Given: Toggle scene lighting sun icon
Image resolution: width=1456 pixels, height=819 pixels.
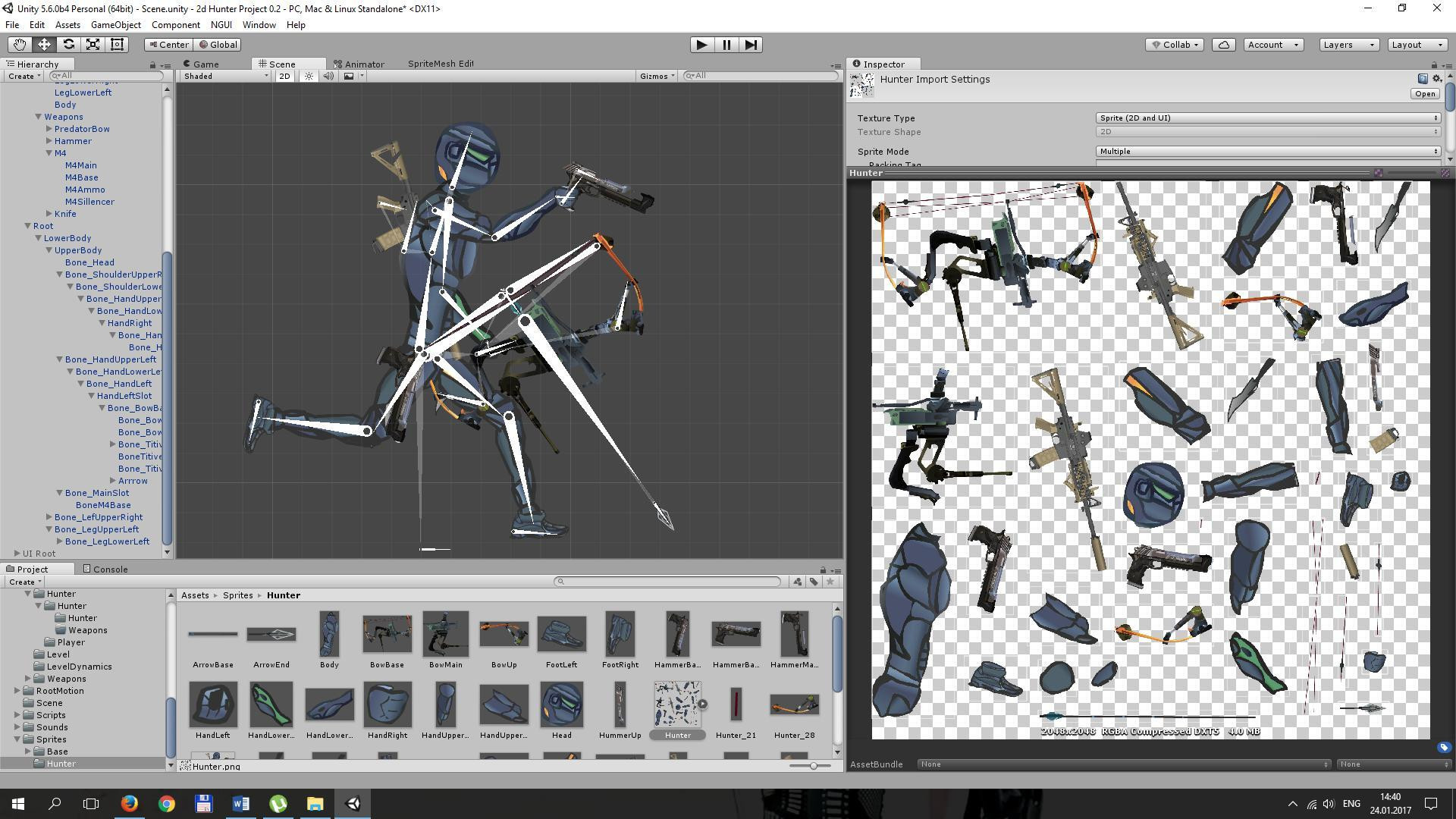Looking at the screenshot, I should coord(309,76).
